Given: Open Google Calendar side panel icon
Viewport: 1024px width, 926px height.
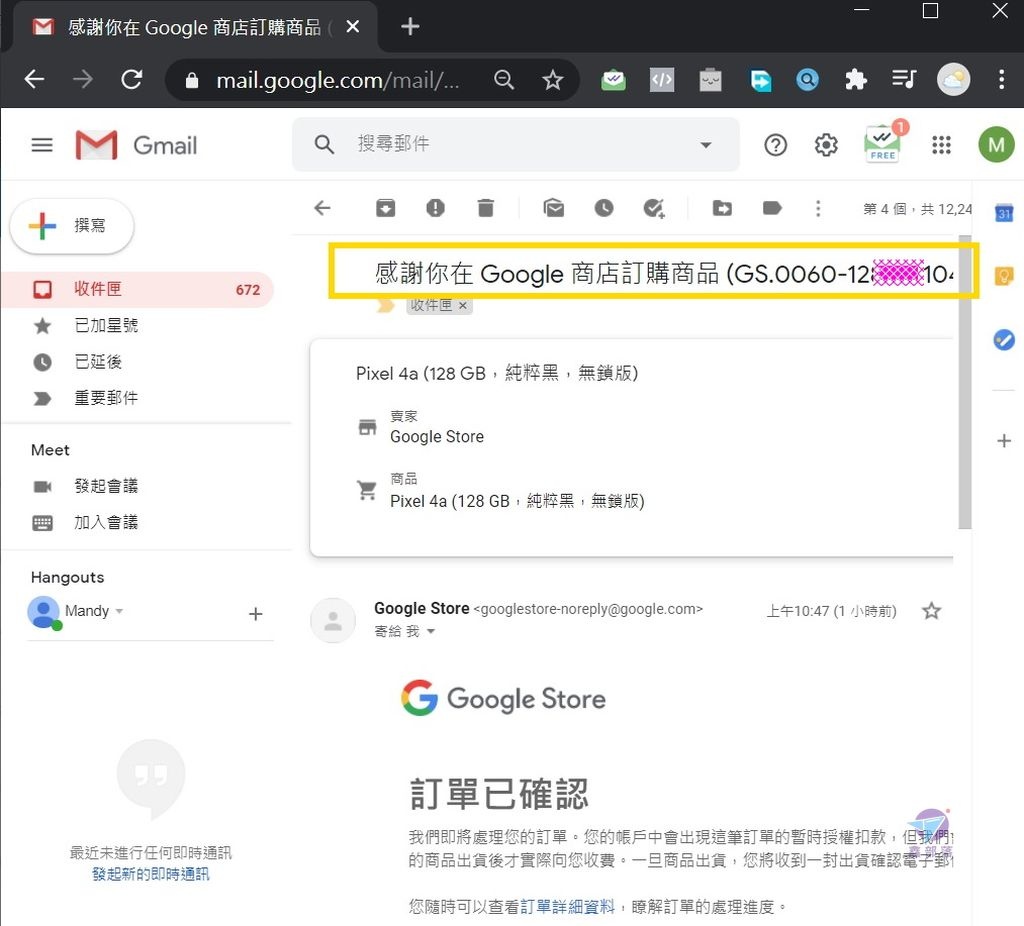Looking at the screenshot, I should (x=1004, y=213).
